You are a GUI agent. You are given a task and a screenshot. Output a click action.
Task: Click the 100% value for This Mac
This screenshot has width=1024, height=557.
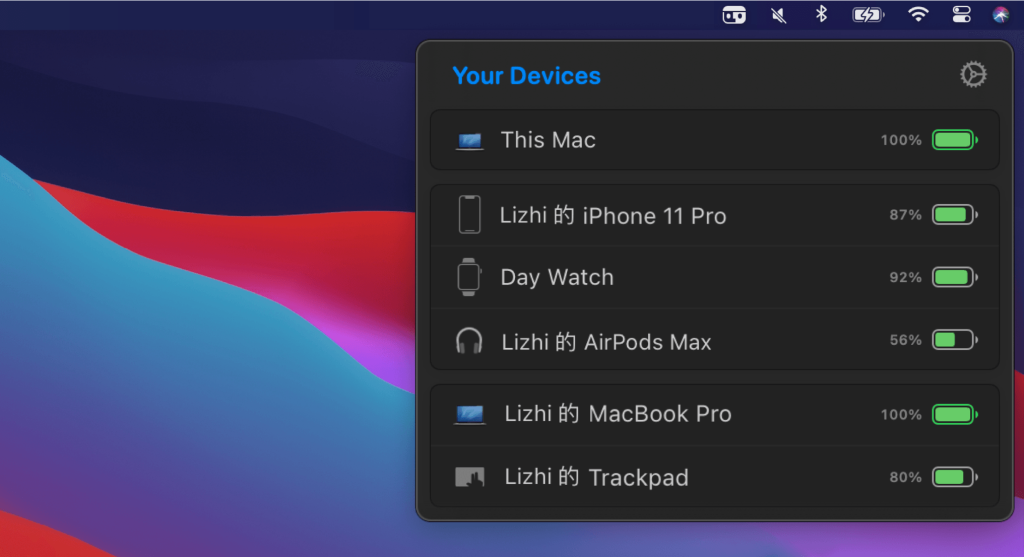tap(901, 140)
